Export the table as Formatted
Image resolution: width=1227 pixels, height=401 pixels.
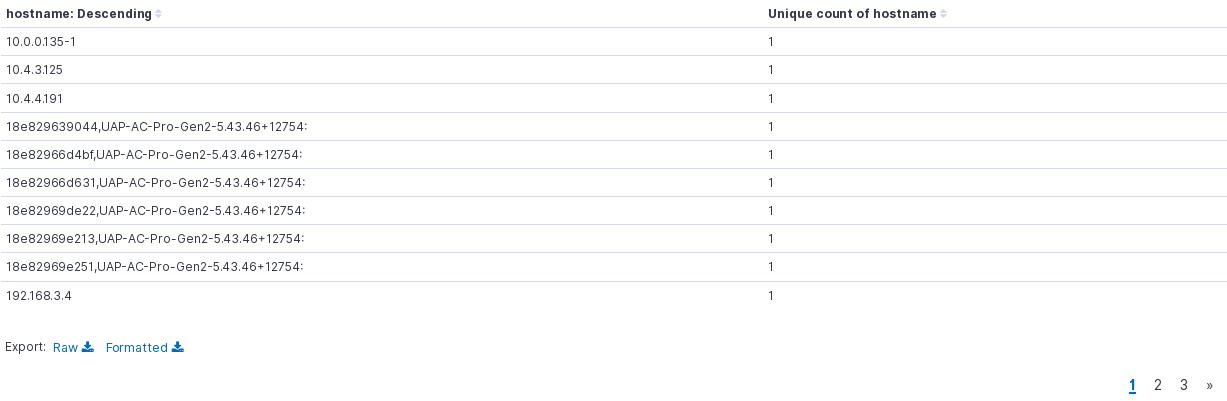(137, 348)
